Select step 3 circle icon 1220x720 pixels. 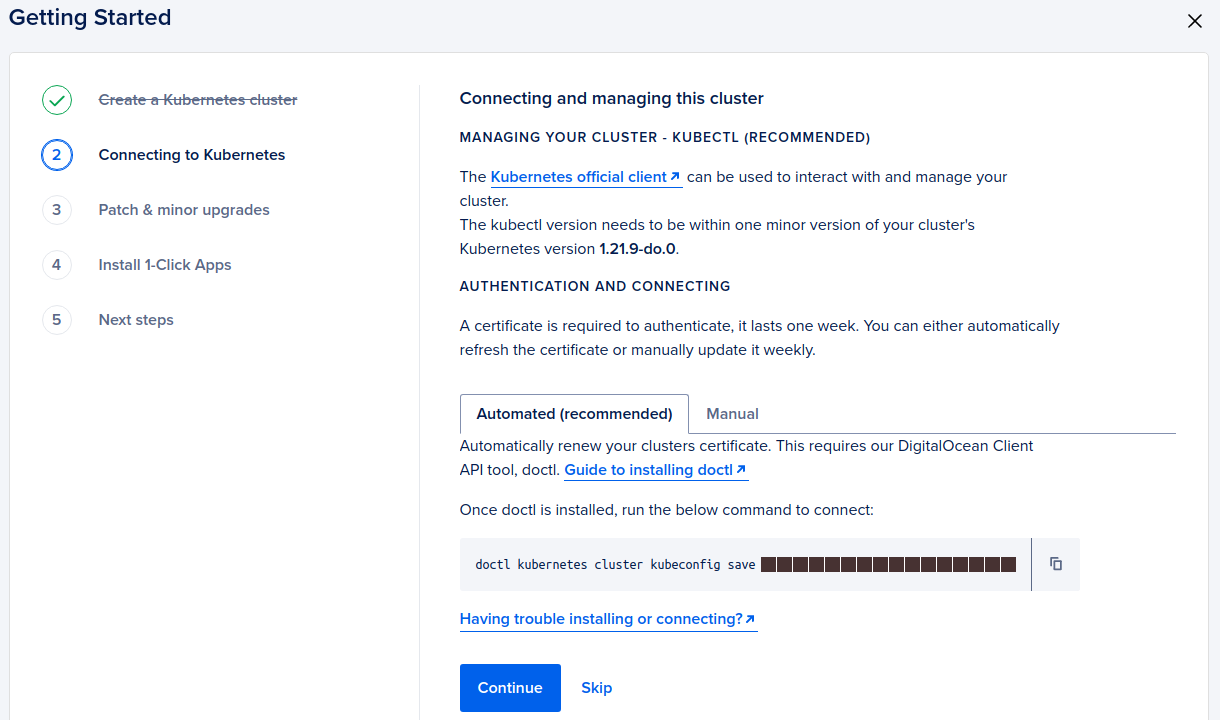[57, 210]
